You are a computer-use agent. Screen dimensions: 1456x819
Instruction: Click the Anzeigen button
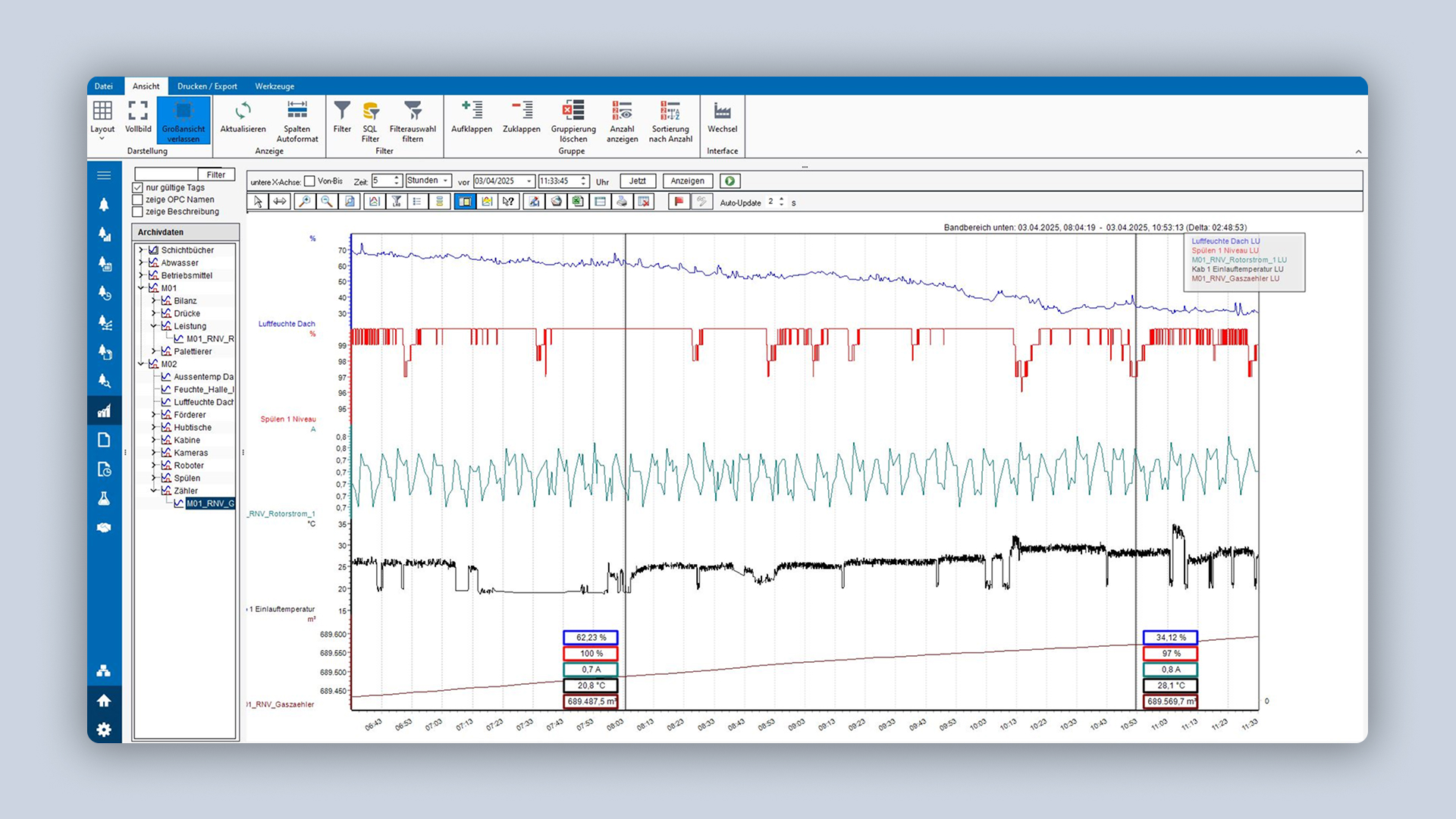coord(687,181)
